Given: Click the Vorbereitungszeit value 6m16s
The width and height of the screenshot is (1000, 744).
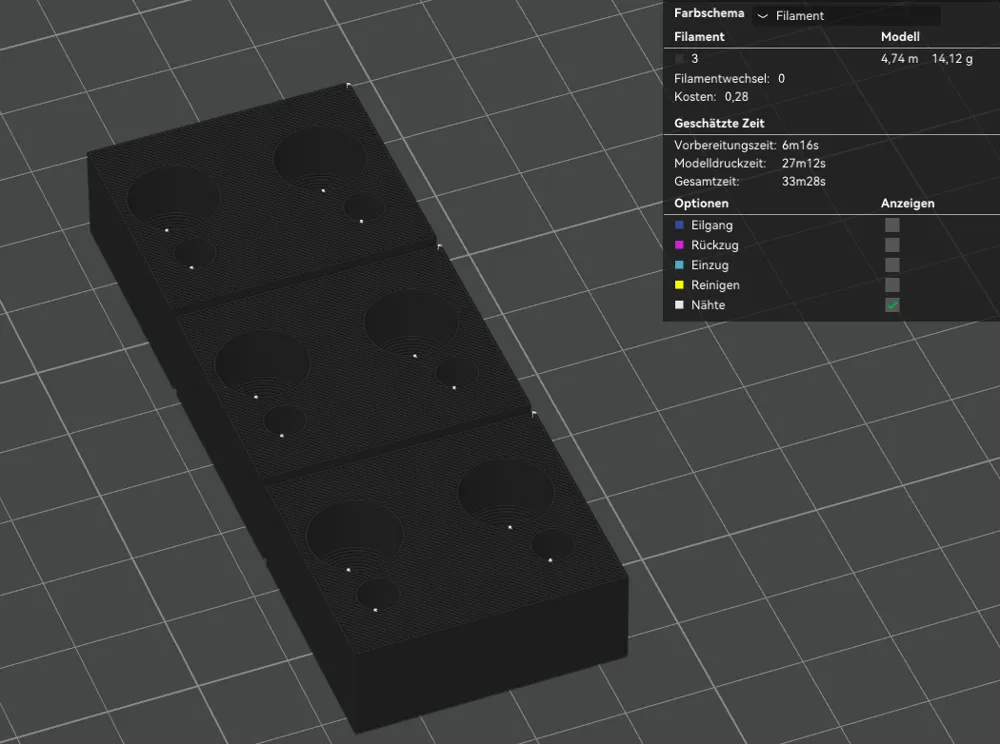Looking at the screenshot, I should [800, 145].
